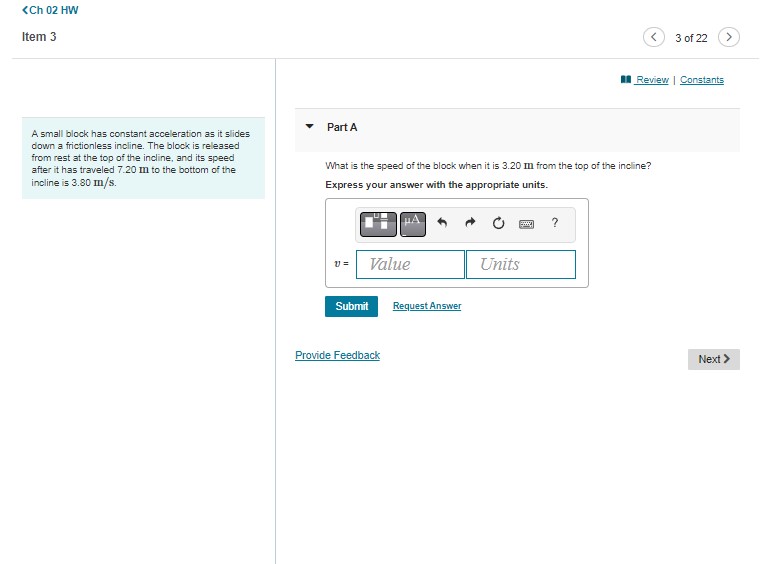This screenshot has width=766, height=564.
Task: Return to Ch 02 HW
Action: pyautogui.click(x=50, y=10)
